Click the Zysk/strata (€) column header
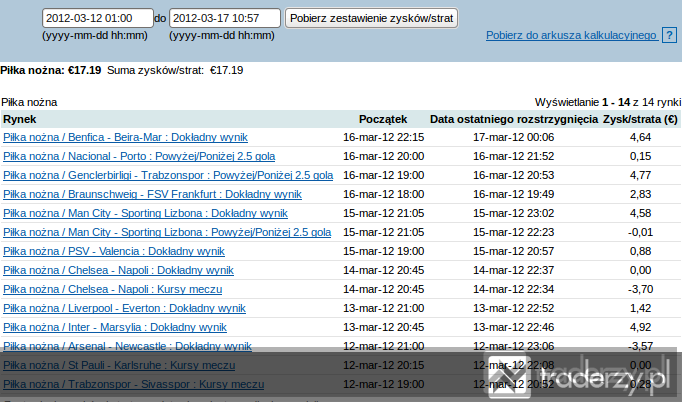Screen dimensions: 682x402 click(640, 119)
